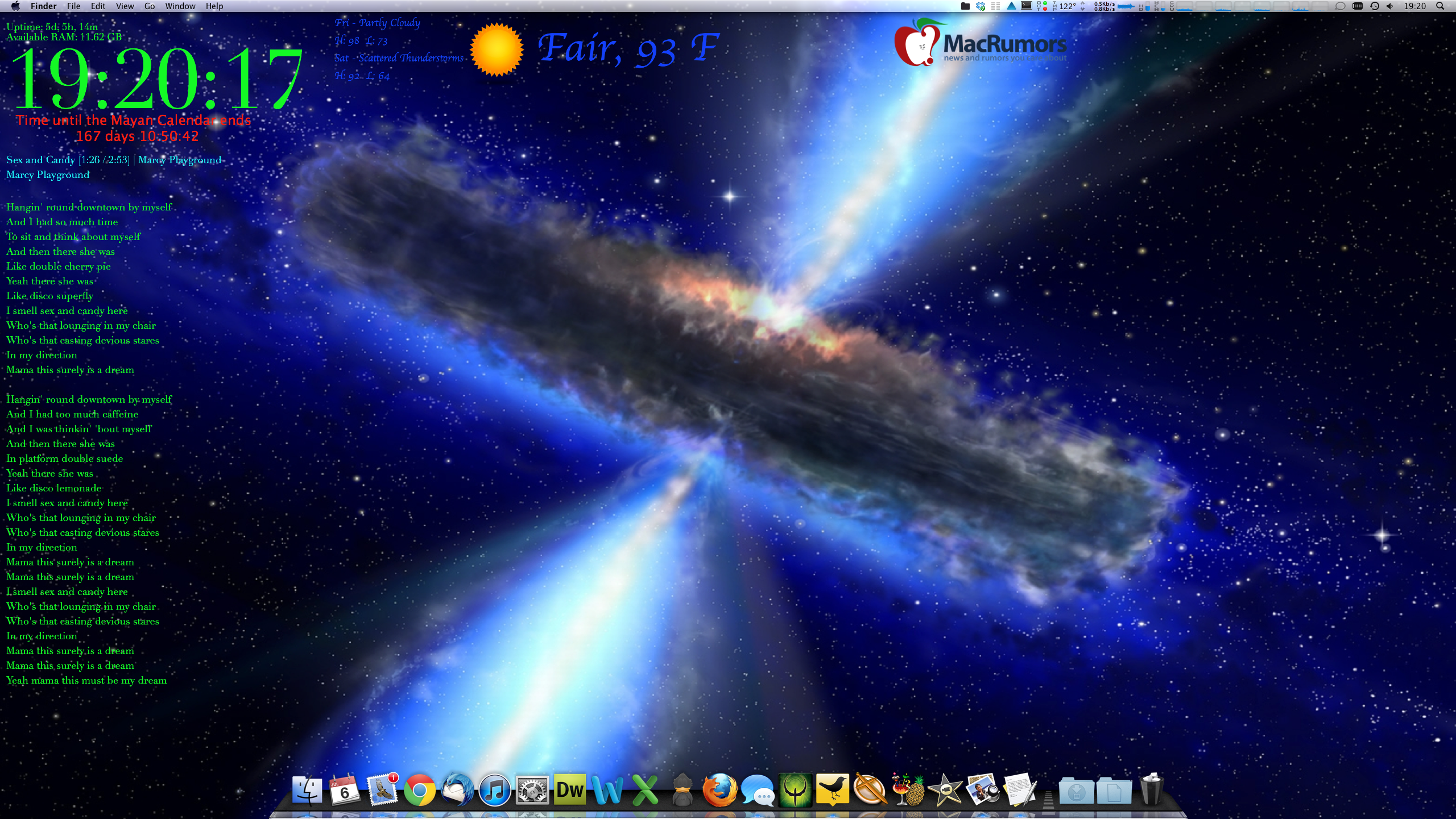Open Firefox browser from Dock
This screenshot has width=1456, height=819.
720,790
